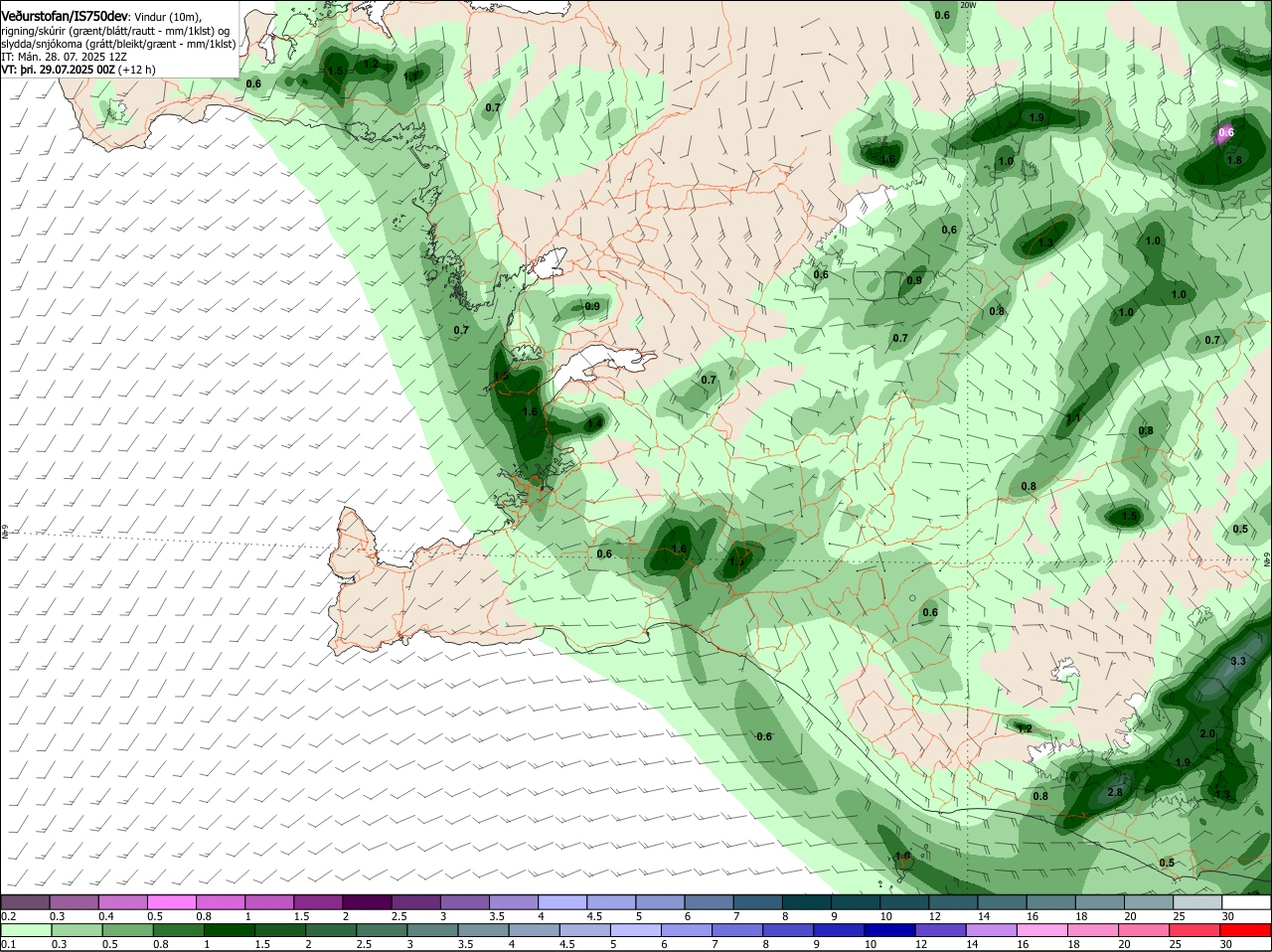1272x952 pixels.
Task: Select upper legend white swatch starting at 30
Action: (x=1247, y=901)
